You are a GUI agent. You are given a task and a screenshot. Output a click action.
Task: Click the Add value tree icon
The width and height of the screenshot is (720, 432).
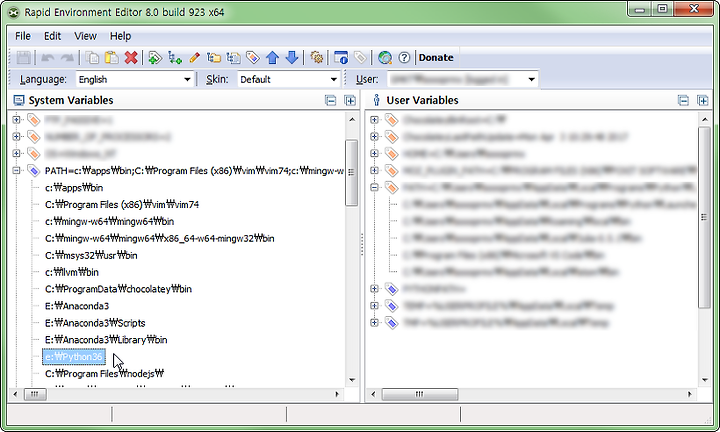click(175, 57)
